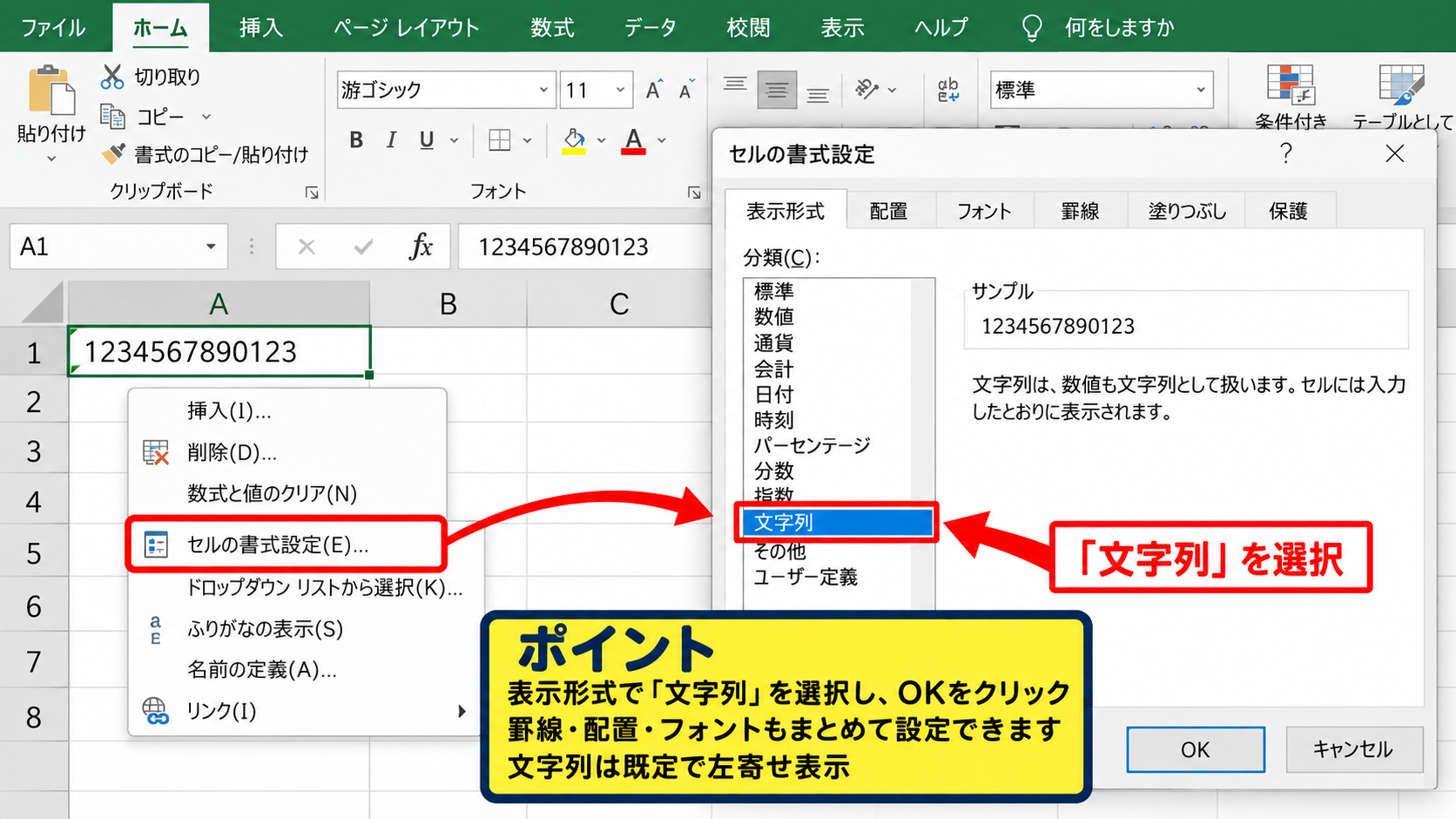Click the Copy (コピー) icon
This screenshot has width=1456, height=819.
(x=112, y=116)
